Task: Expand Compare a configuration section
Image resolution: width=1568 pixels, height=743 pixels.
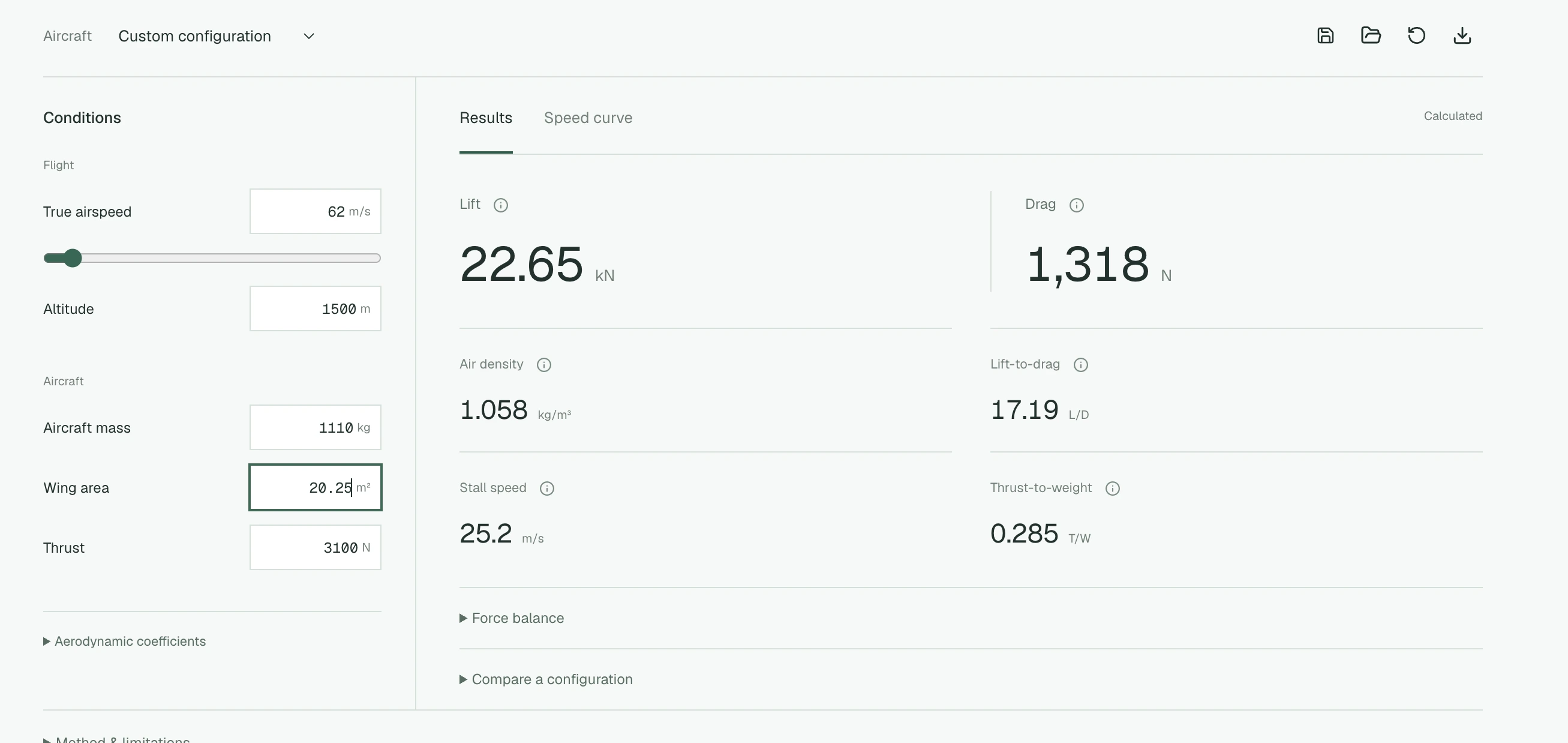Action: (x=546, y=679)
